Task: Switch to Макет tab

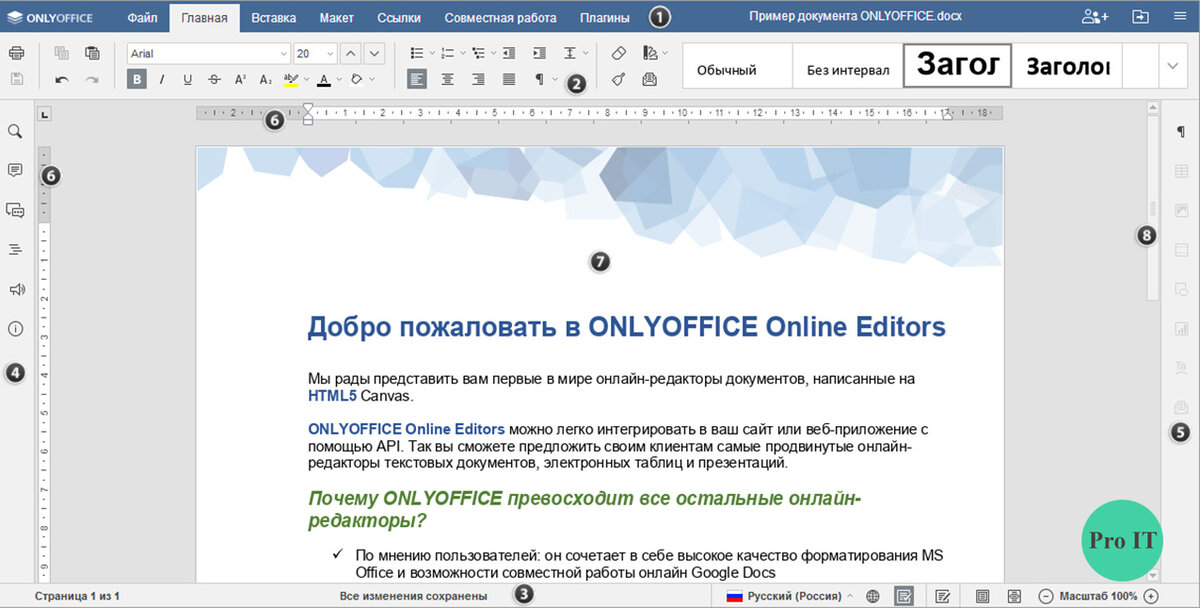Action: click(x=336, y=18)
